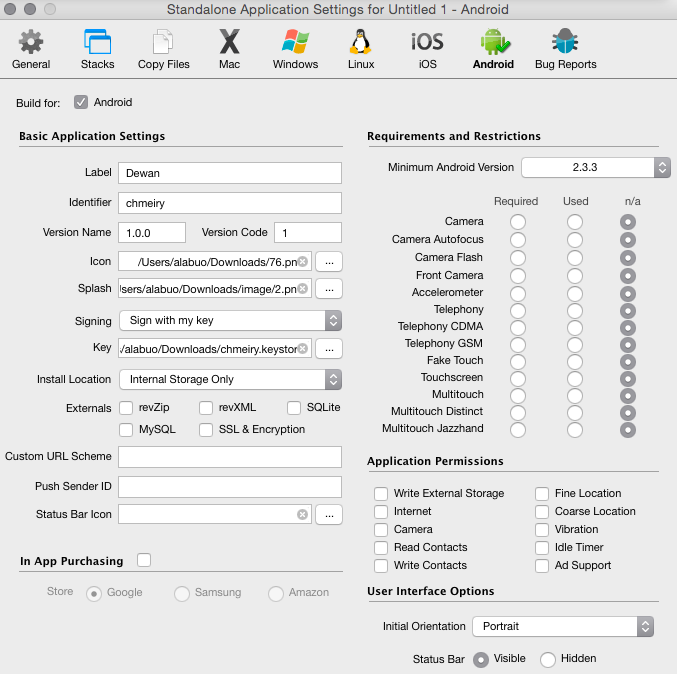Open Minimum Android Version dropdown
The height and width of the screenshot is (674, 677).
pyautogui.click(x=595, y=167)
